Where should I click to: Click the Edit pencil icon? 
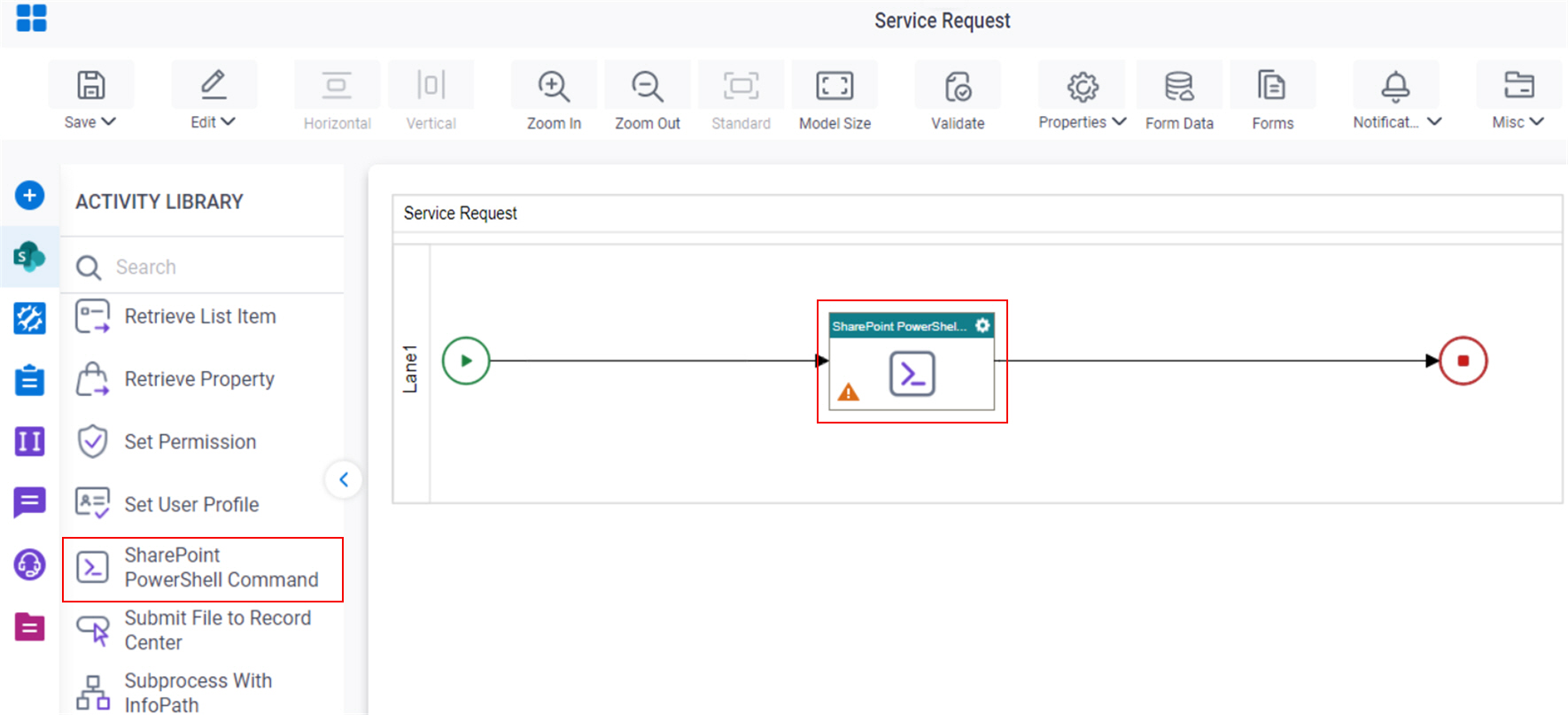tap(213, 85)
